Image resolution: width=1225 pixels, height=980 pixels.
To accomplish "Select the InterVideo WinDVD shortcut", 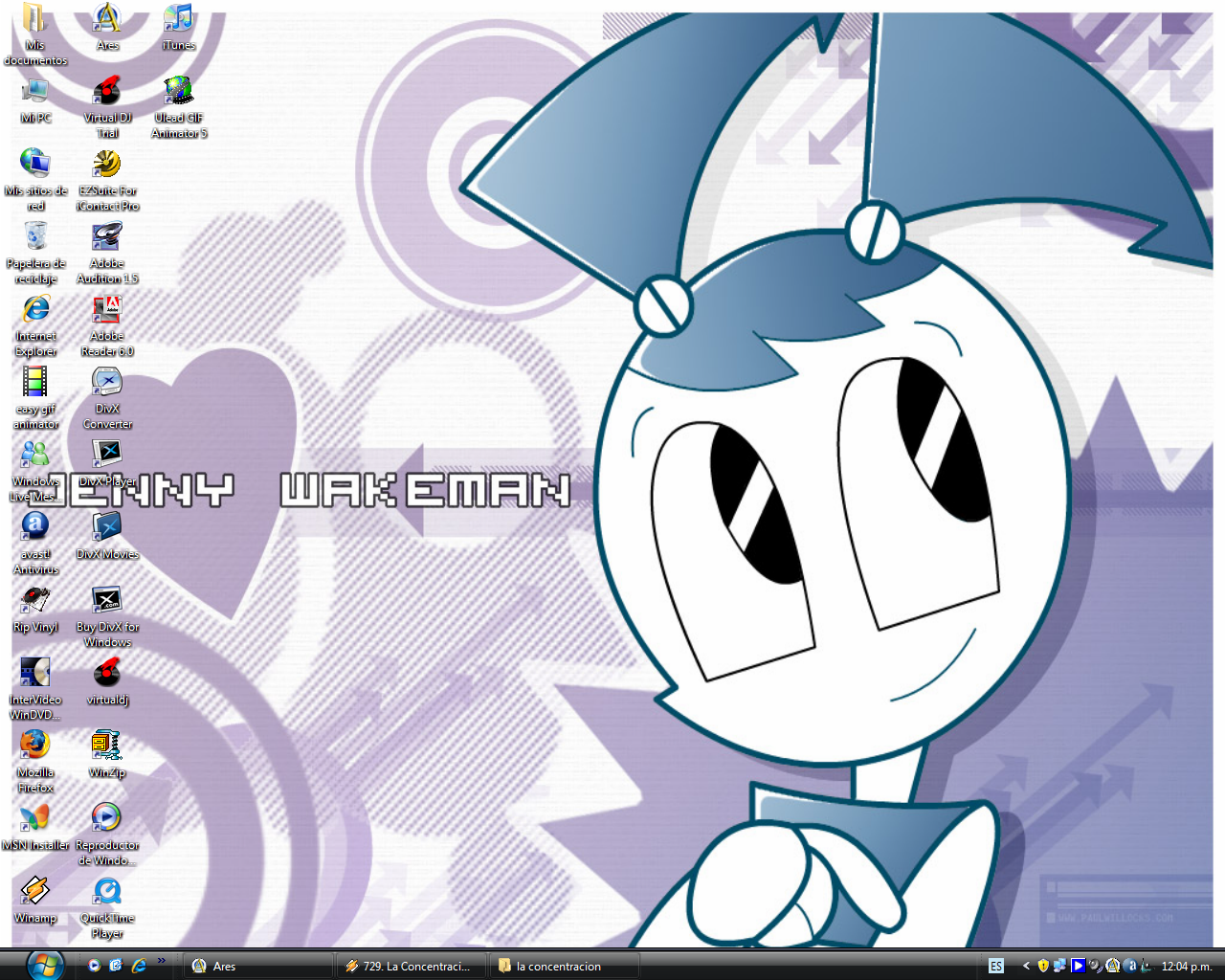I will pos(35,689).
